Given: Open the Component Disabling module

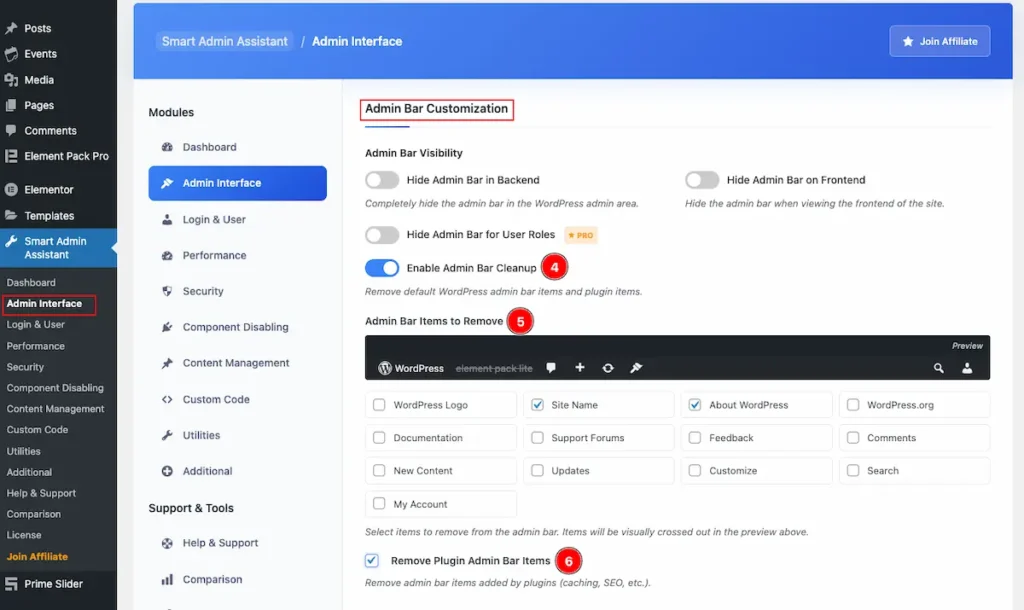Looking at the screenshot, I should coord(238,327).
